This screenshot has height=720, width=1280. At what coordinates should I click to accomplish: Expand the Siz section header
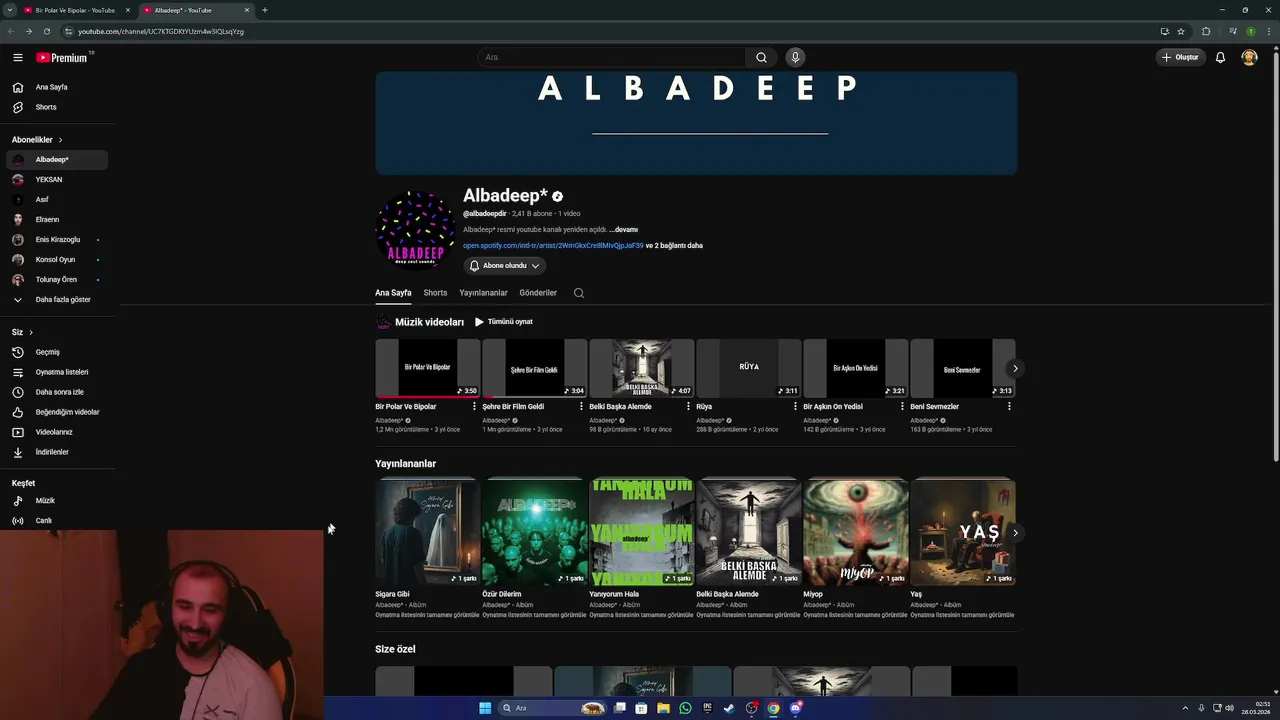[22, 332]
